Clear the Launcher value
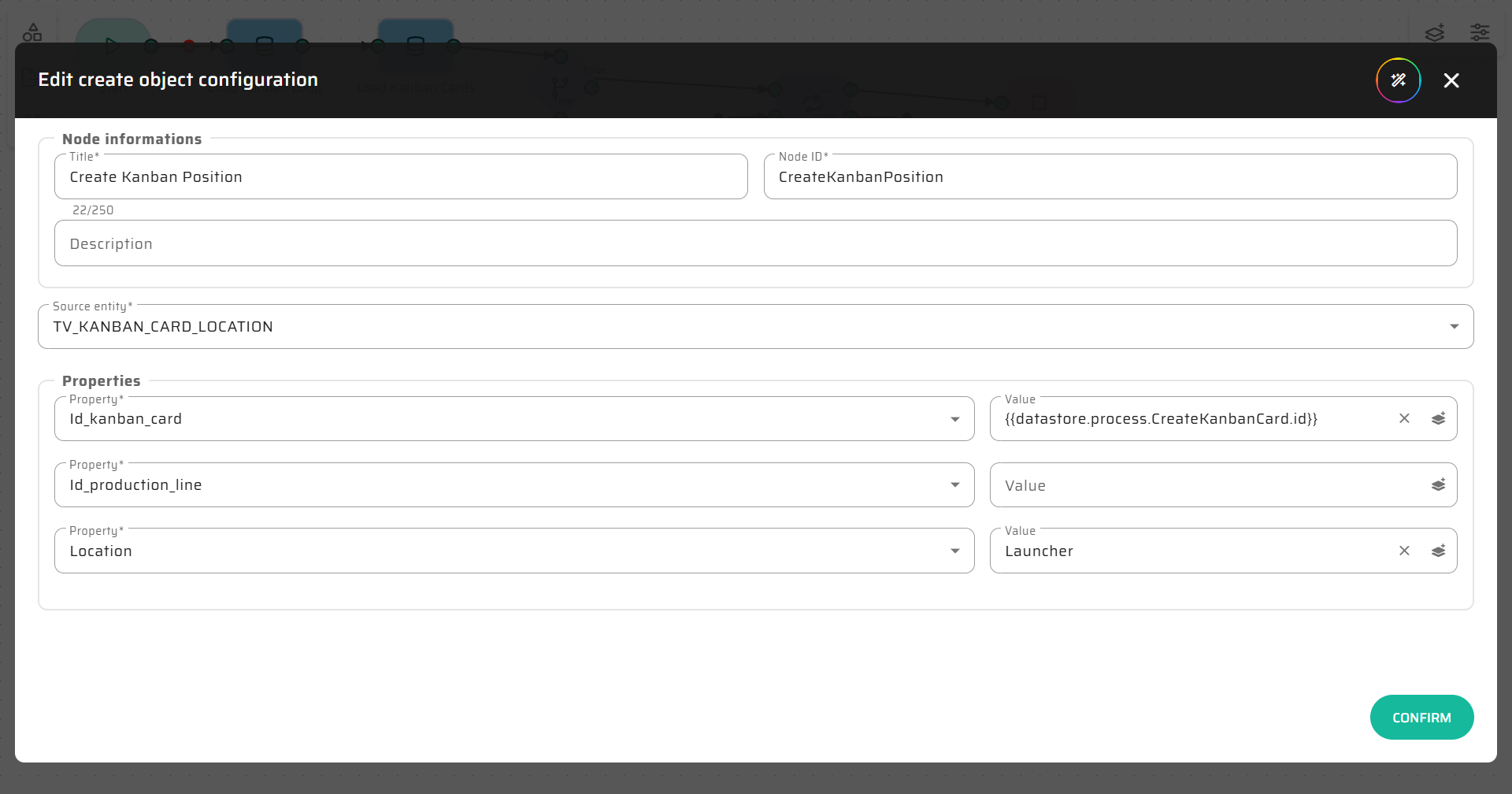Viewport: 1512px width, 794px height. pyautogui.click(x=1404, y=551)
